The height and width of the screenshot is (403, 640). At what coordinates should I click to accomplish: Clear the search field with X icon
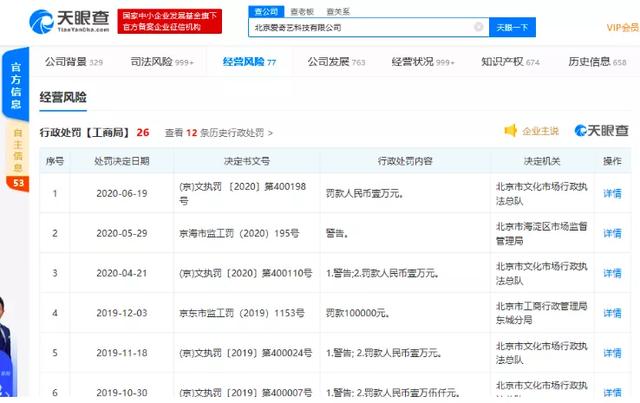[478, 27]
